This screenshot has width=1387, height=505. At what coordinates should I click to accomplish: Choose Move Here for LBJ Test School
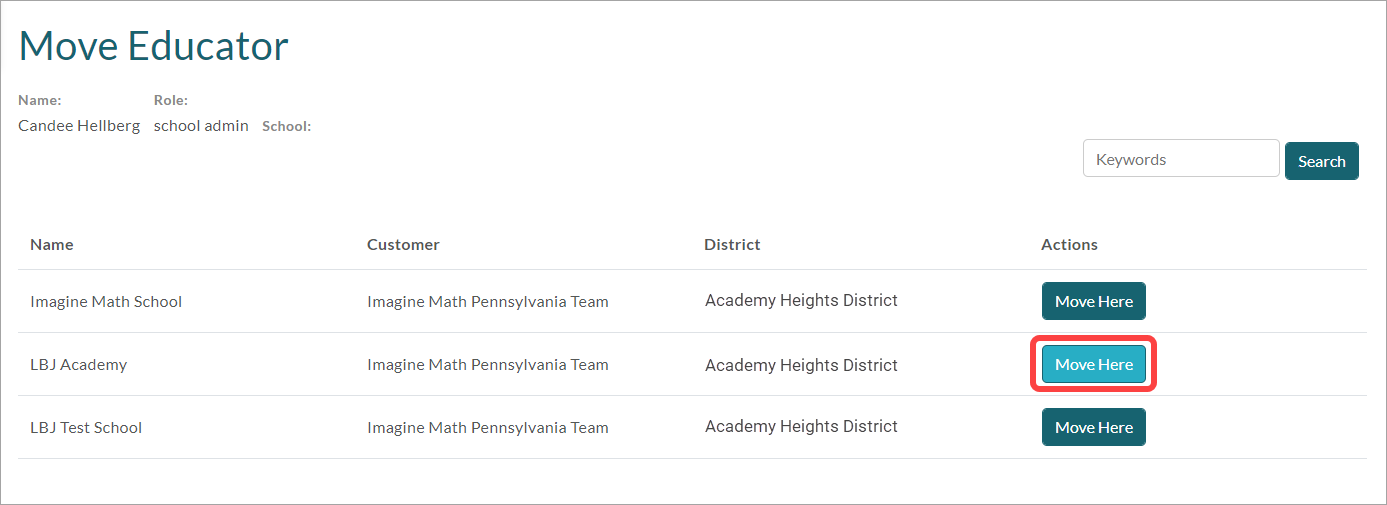[x=1093, y=427]
